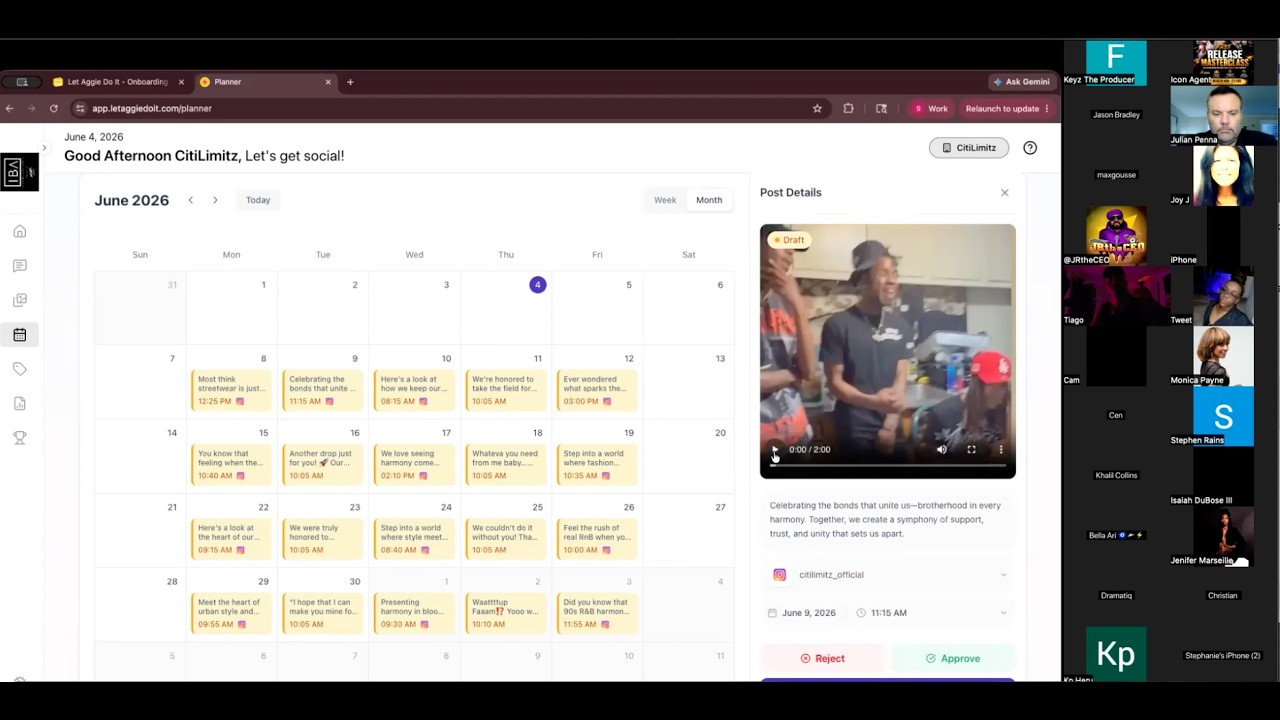Reject the draft post

[823, 659]
